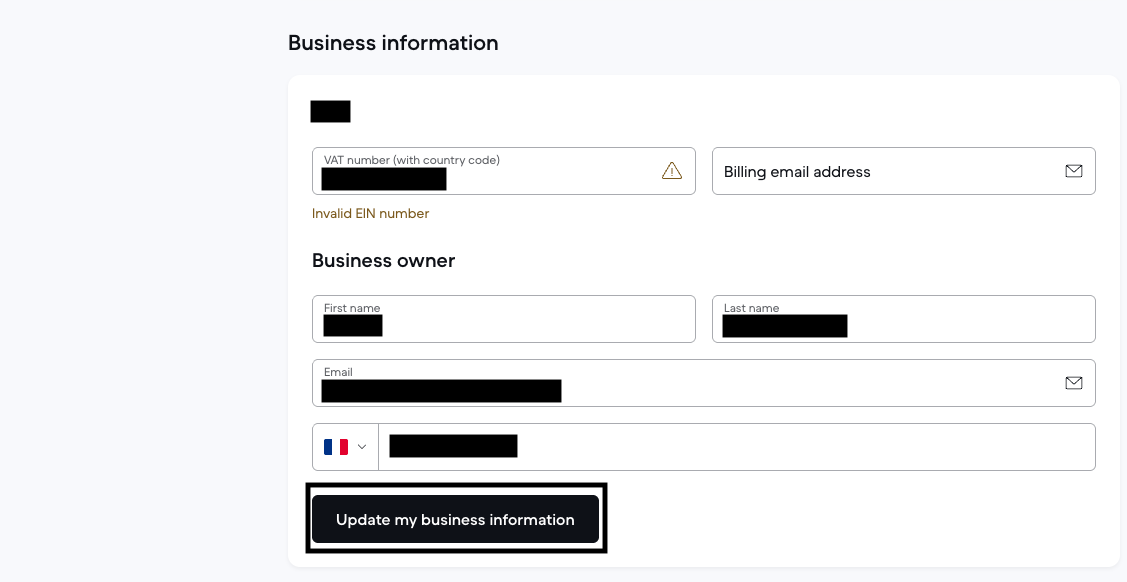The image size is (1127, 582).
Task: Click the "Business owner" section heading
Action: pos(383,260)
